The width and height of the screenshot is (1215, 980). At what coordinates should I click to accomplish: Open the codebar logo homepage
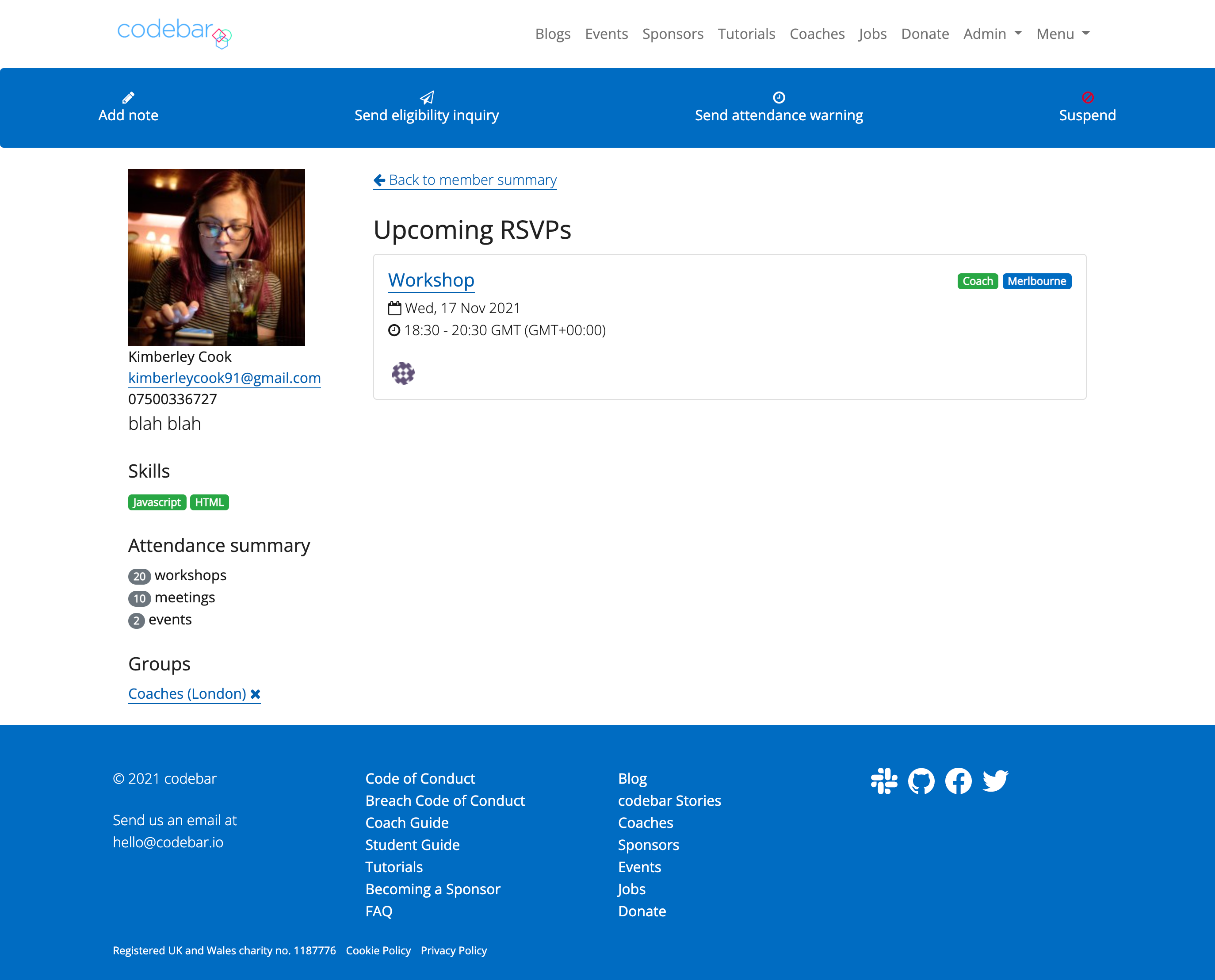(174, 33)
